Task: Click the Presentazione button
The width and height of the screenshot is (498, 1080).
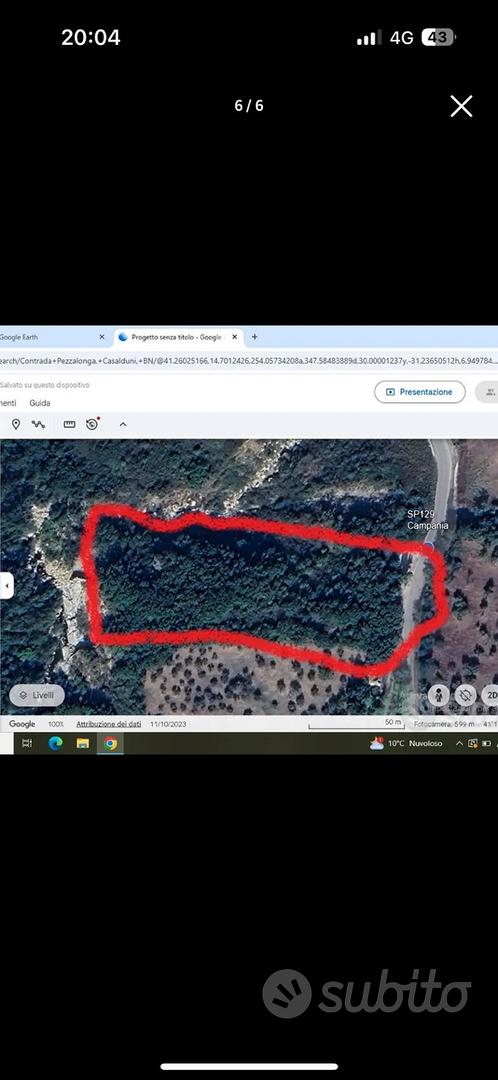Action: click(x=420, y=392)
